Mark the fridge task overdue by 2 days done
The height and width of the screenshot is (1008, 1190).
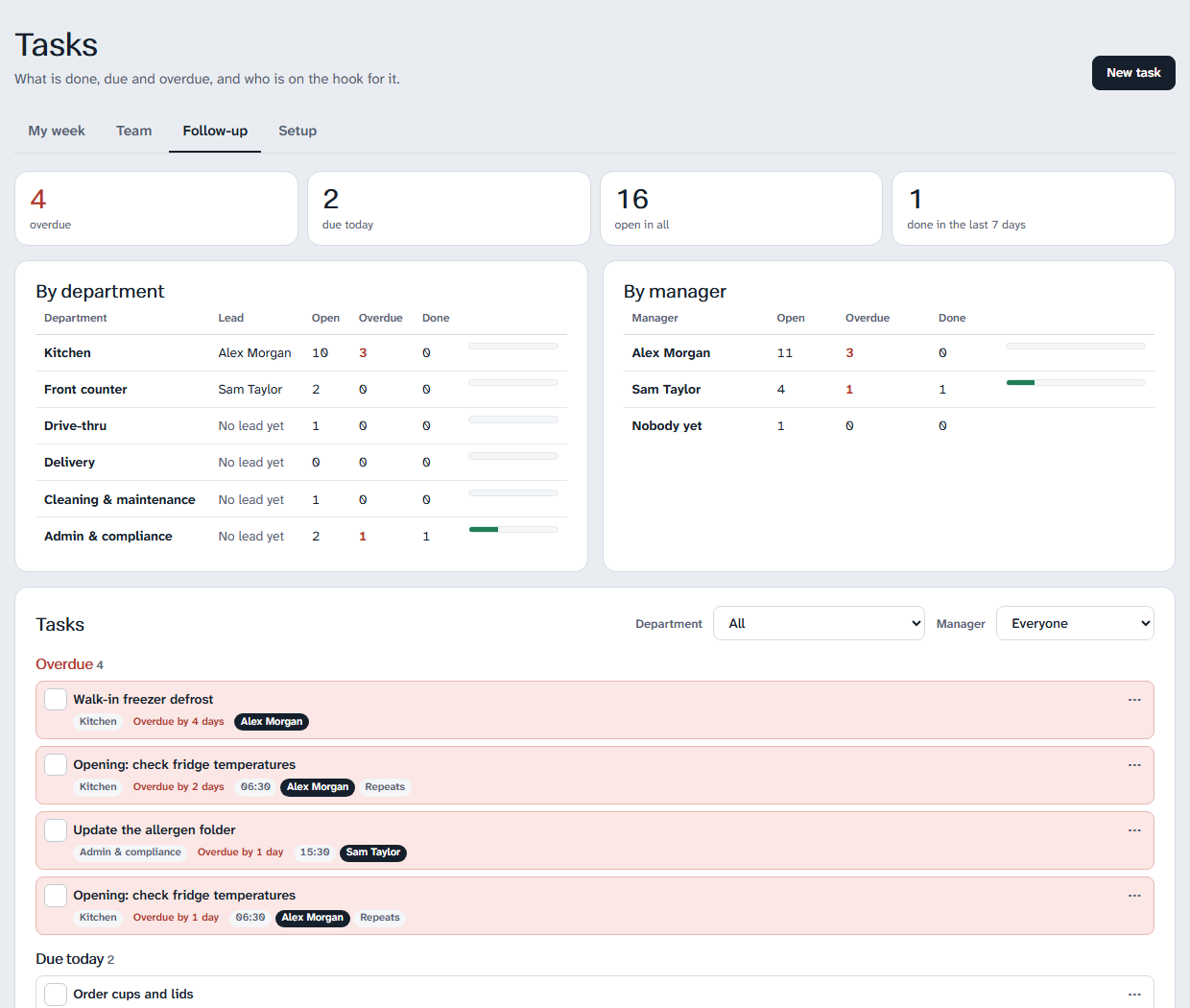(56, 765)
